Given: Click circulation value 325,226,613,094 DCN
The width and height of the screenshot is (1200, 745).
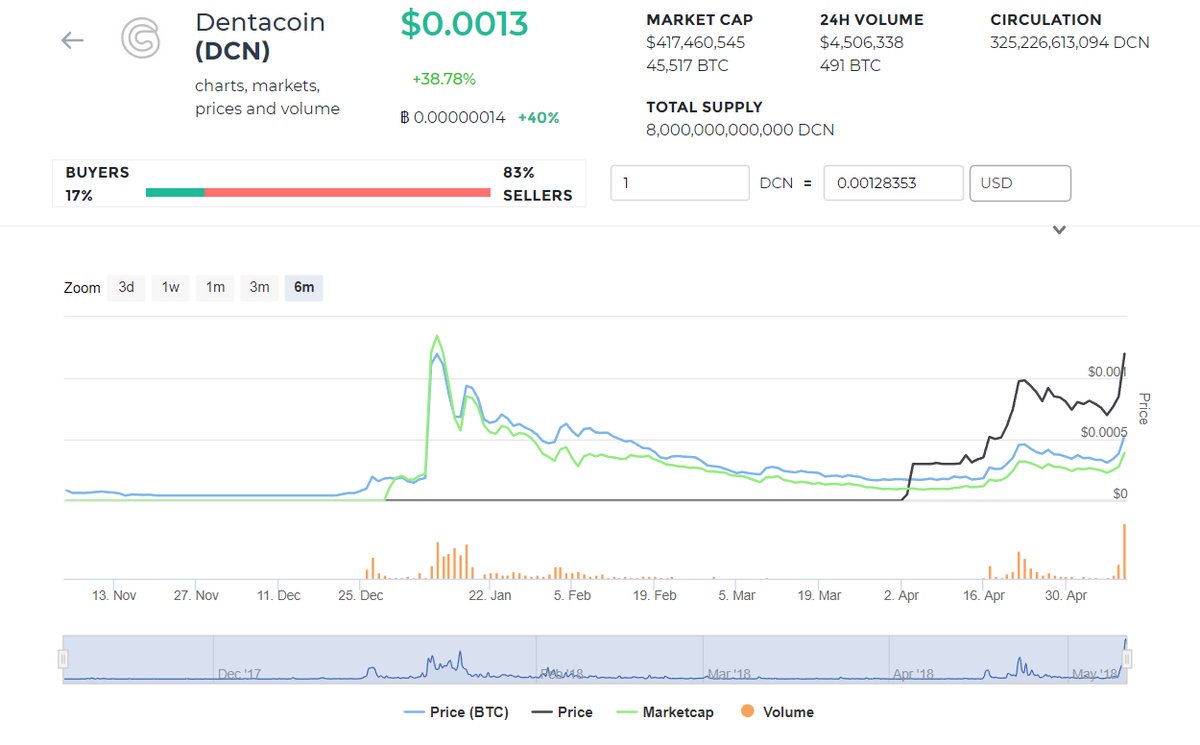Looking at the screenshot, I should (1070, 43).
